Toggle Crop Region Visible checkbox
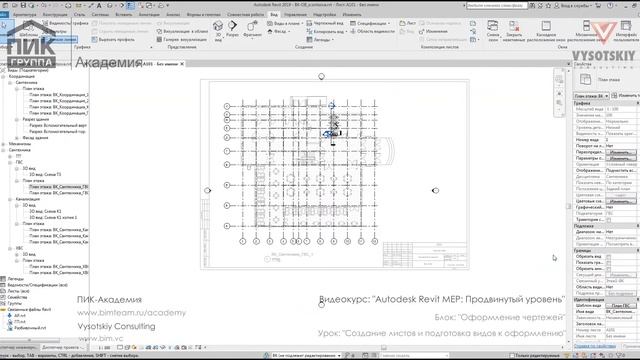The height and width of the screenshot is (360, 640). (x=609, y=263)
